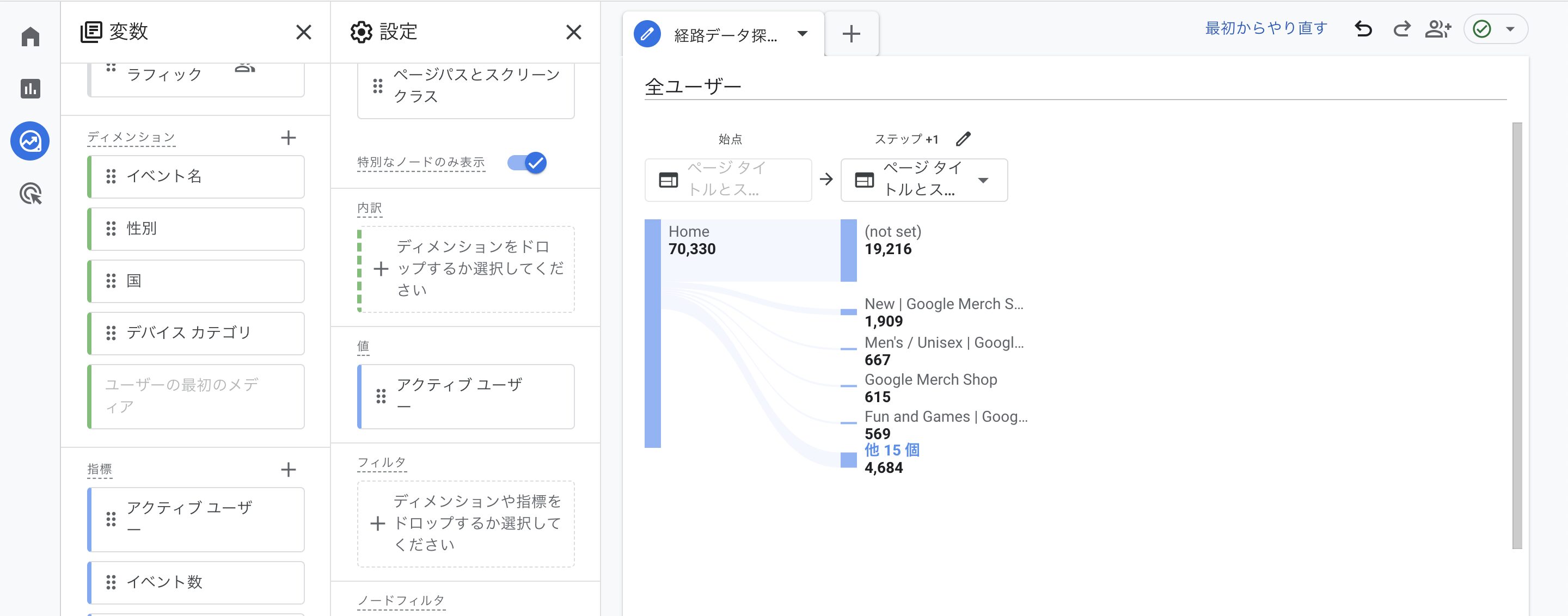The height and width of the screenshot is (616, 1568).
Task: Select the 経路データ探索 tab
Action: click(724, 34)
